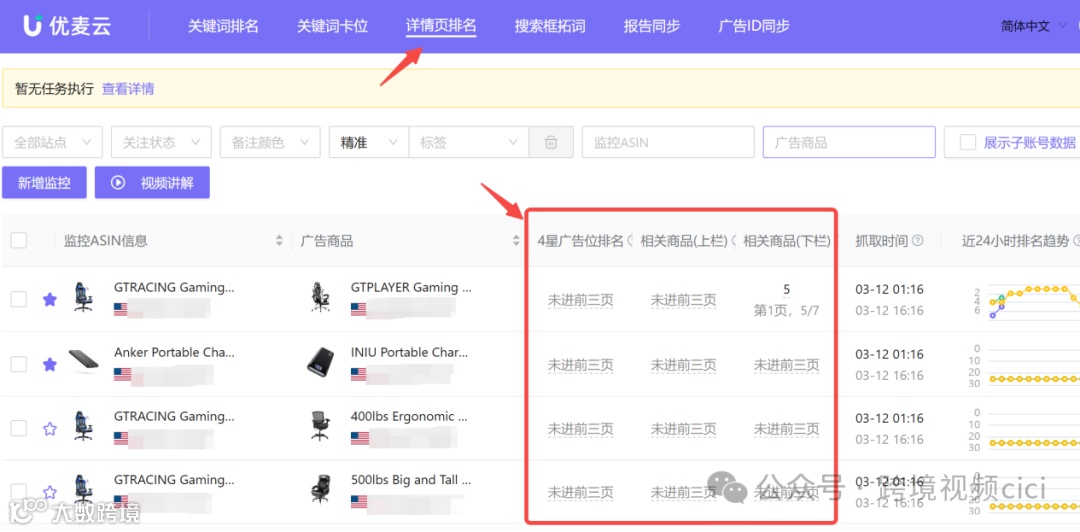Open the 400lbs Ergonomic product title
Image resolution: width=1080 pixels, height=532 pixels.
[409, 416]
